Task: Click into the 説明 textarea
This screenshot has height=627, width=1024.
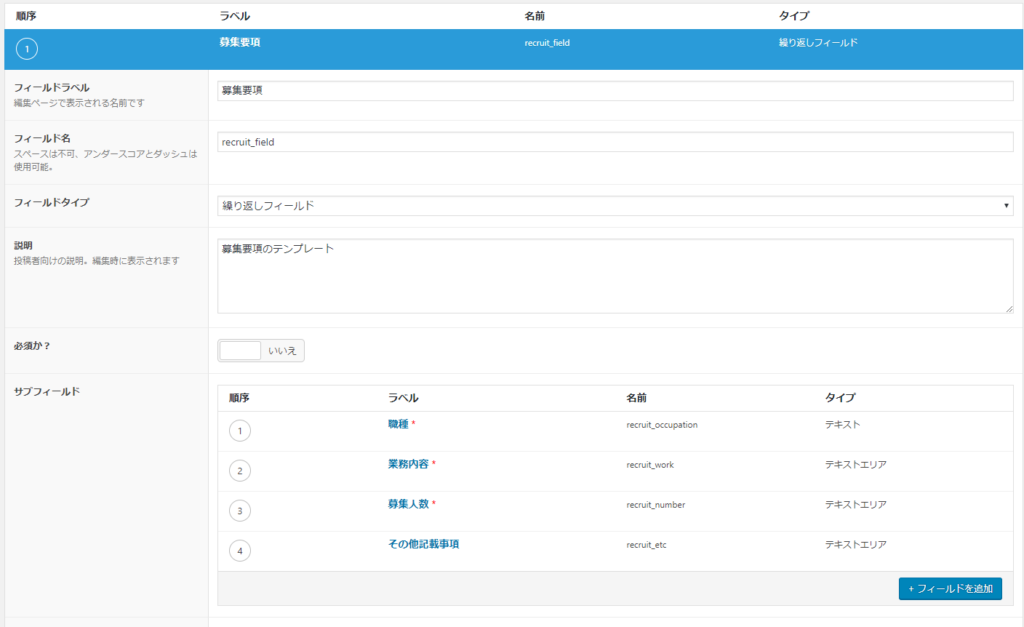Action: click(x=615, y=275)
